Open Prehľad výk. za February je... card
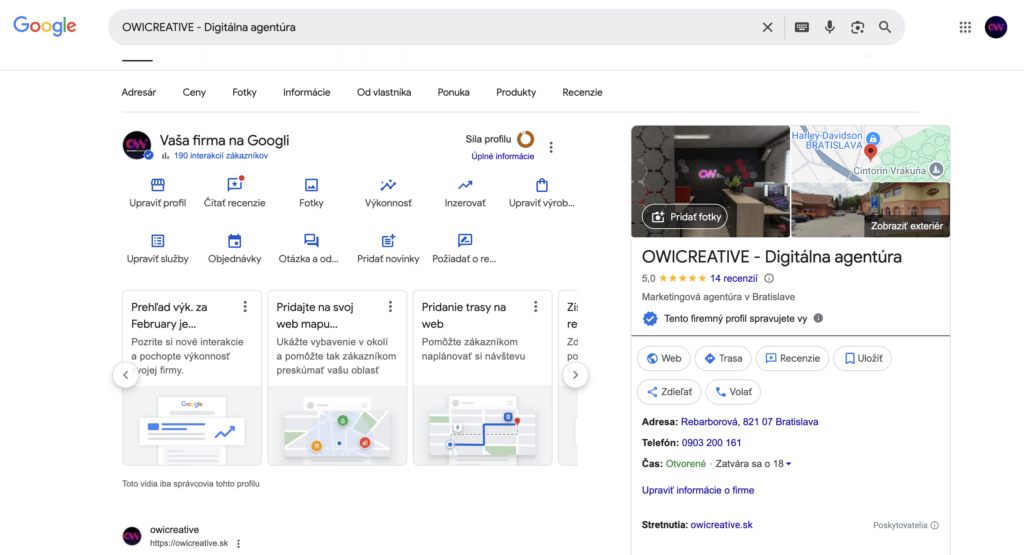 coord(192,378)
